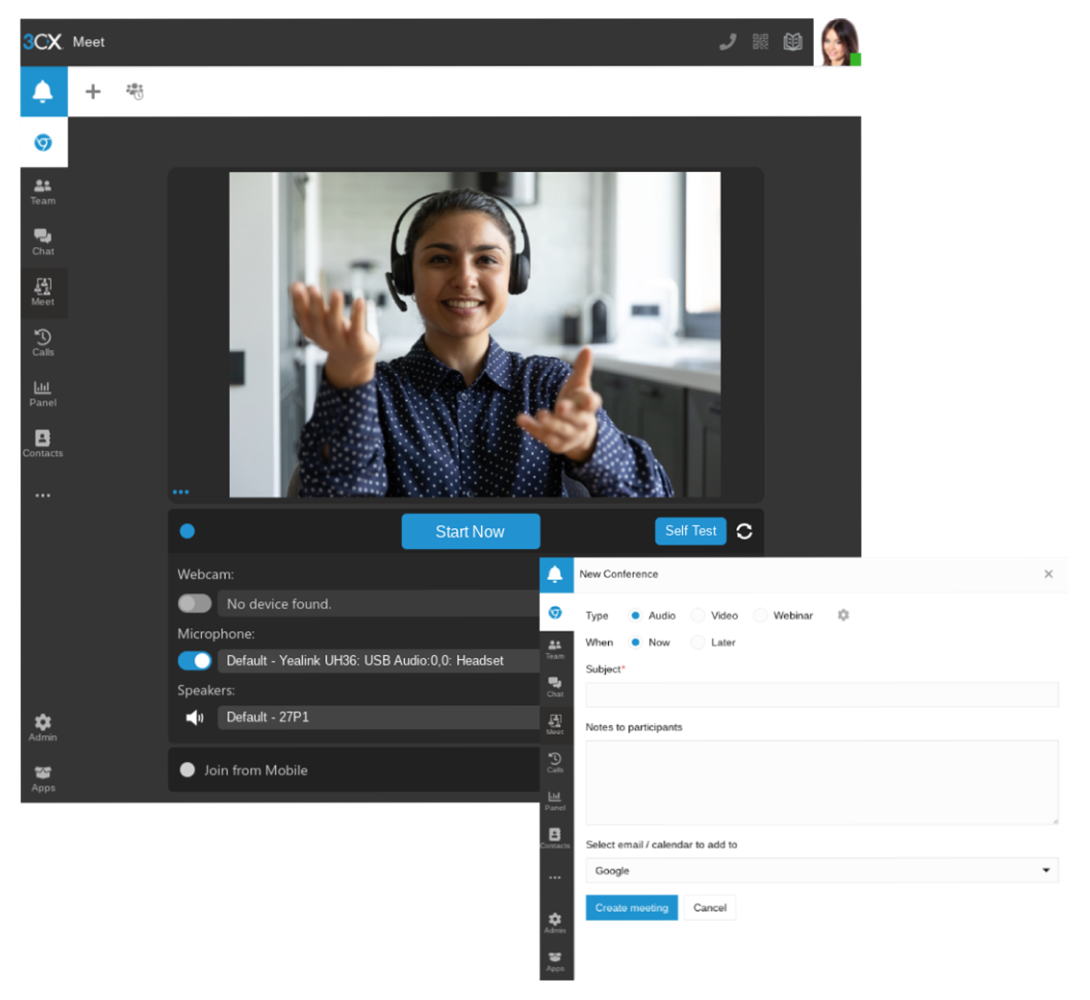Select the Video conference type radio
Viewport: 1090px width, 1000px height.
tap(698, 616)
